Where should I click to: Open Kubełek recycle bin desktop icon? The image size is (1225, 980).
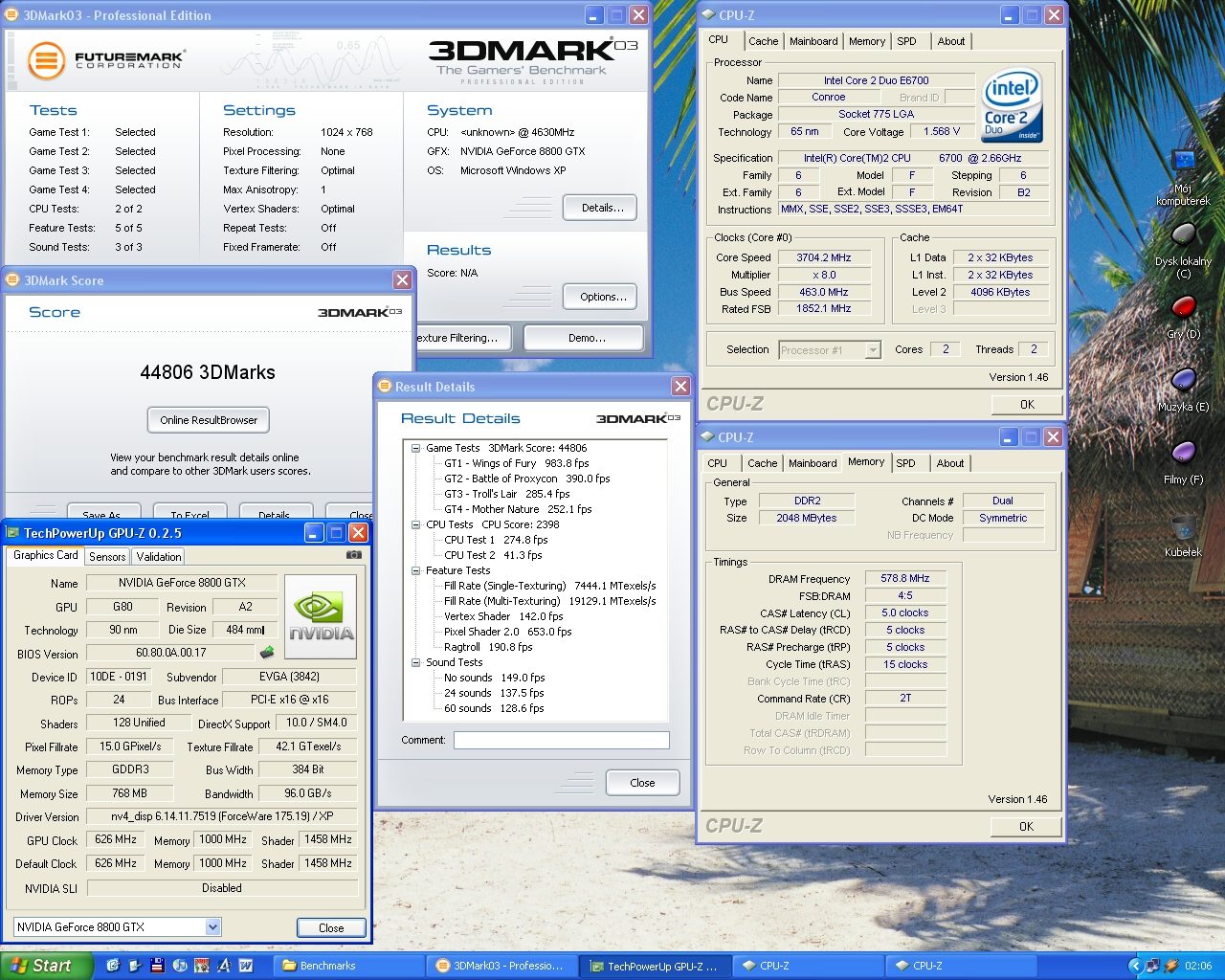(x=1184, y=536)
